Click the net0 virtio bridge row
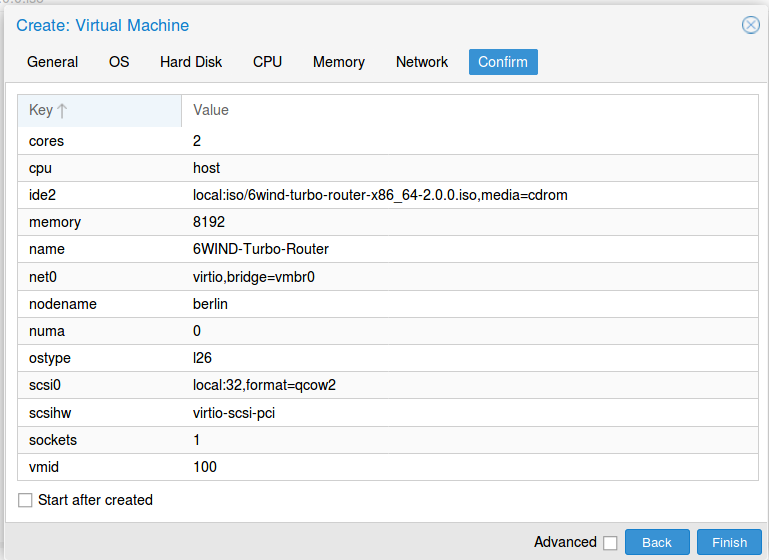Viewport: 769px width, 560px height. [380, 276]
